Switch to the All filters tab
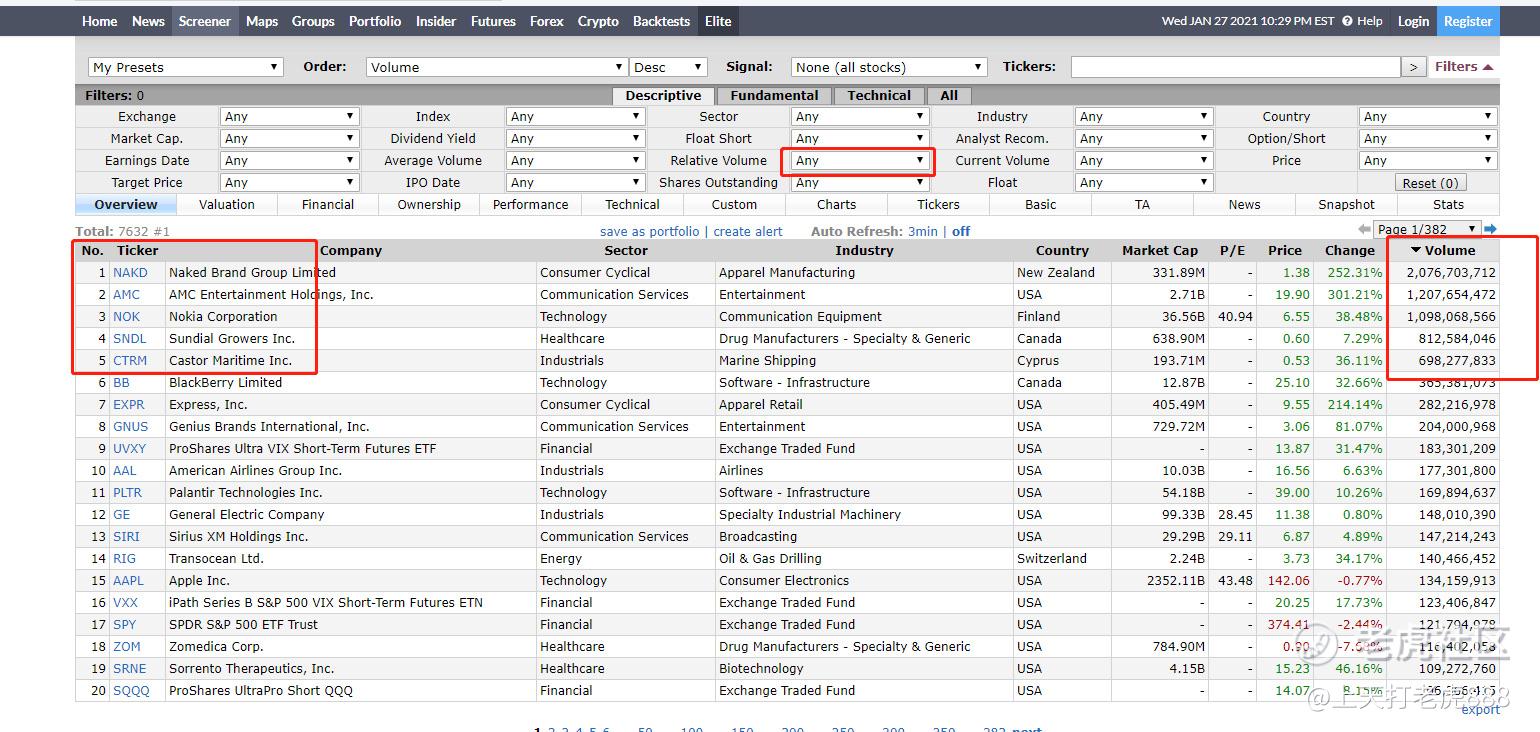Screen dimensions: 1540x732 (949, 96)
